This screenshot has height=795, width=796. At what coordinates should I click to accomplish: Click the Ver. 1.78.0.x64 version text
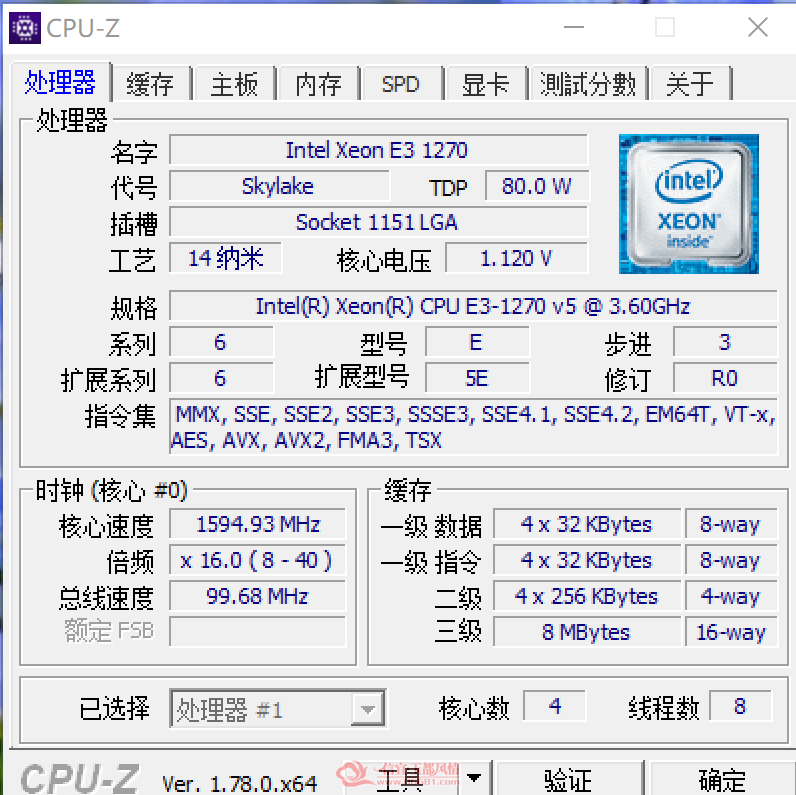(240, 783)
